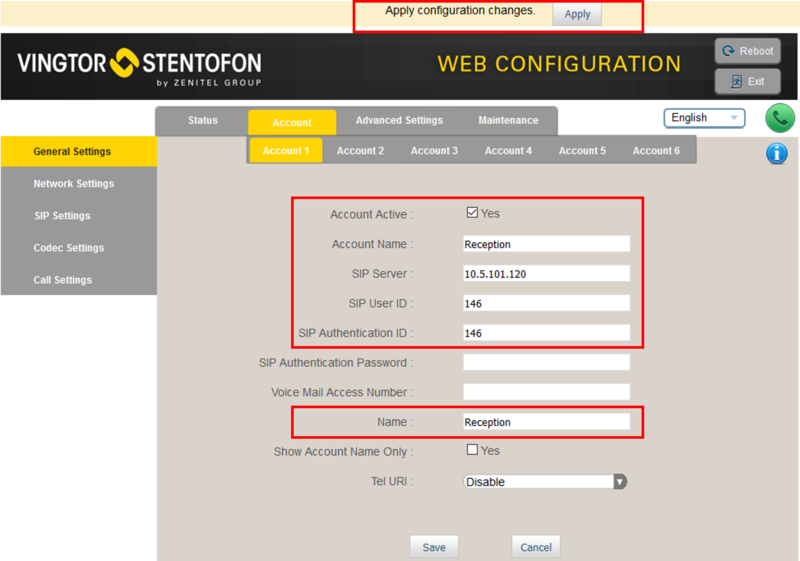Open Codec Settings in sidebar
The height and width of the screenshot is (561, 800).
point(79,248)
